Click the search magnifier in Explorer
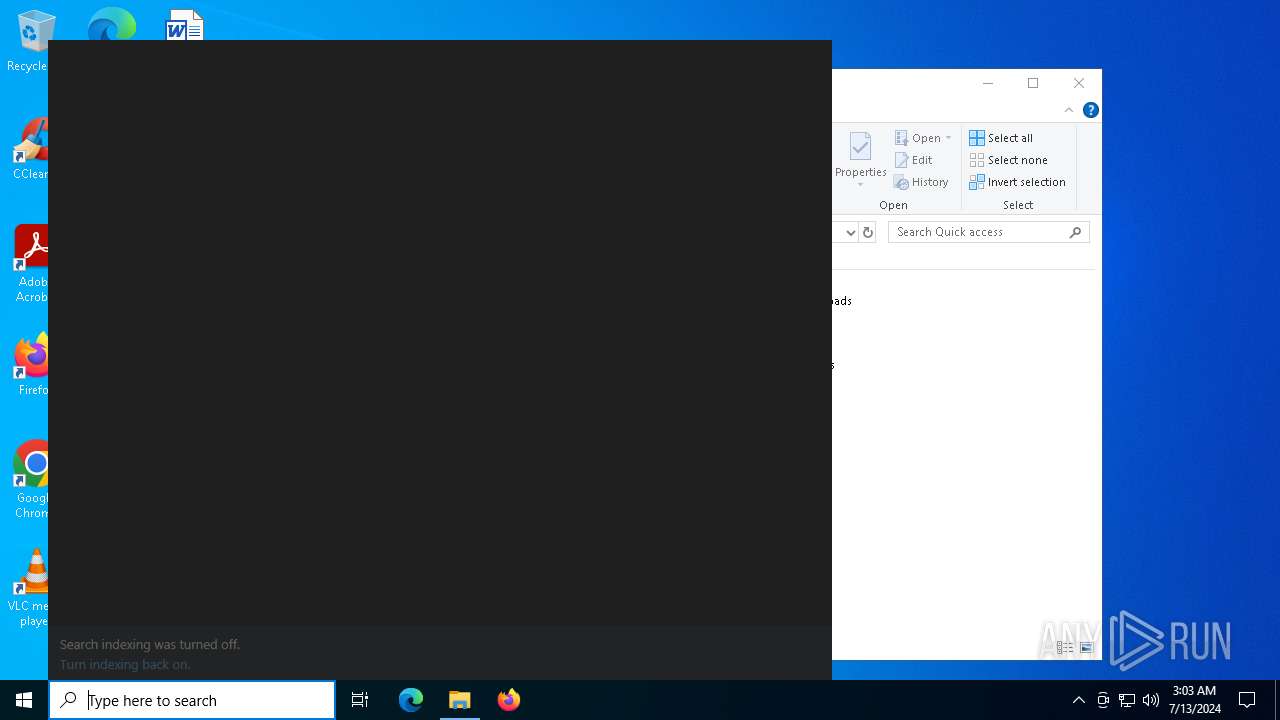1280x720 pixels. coord(1076,232)
